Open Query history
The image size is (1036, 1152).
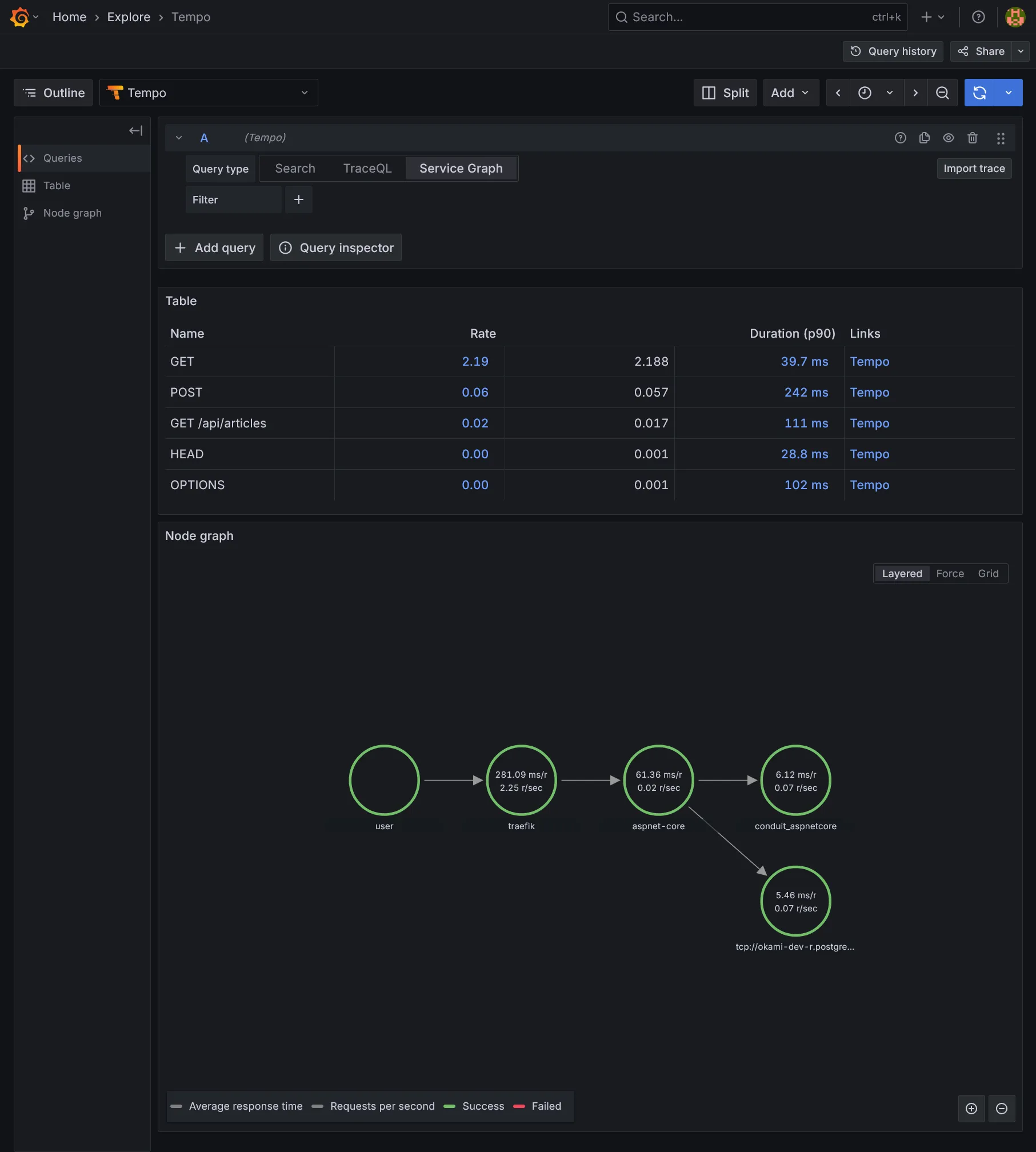click(x=893, y=51)
